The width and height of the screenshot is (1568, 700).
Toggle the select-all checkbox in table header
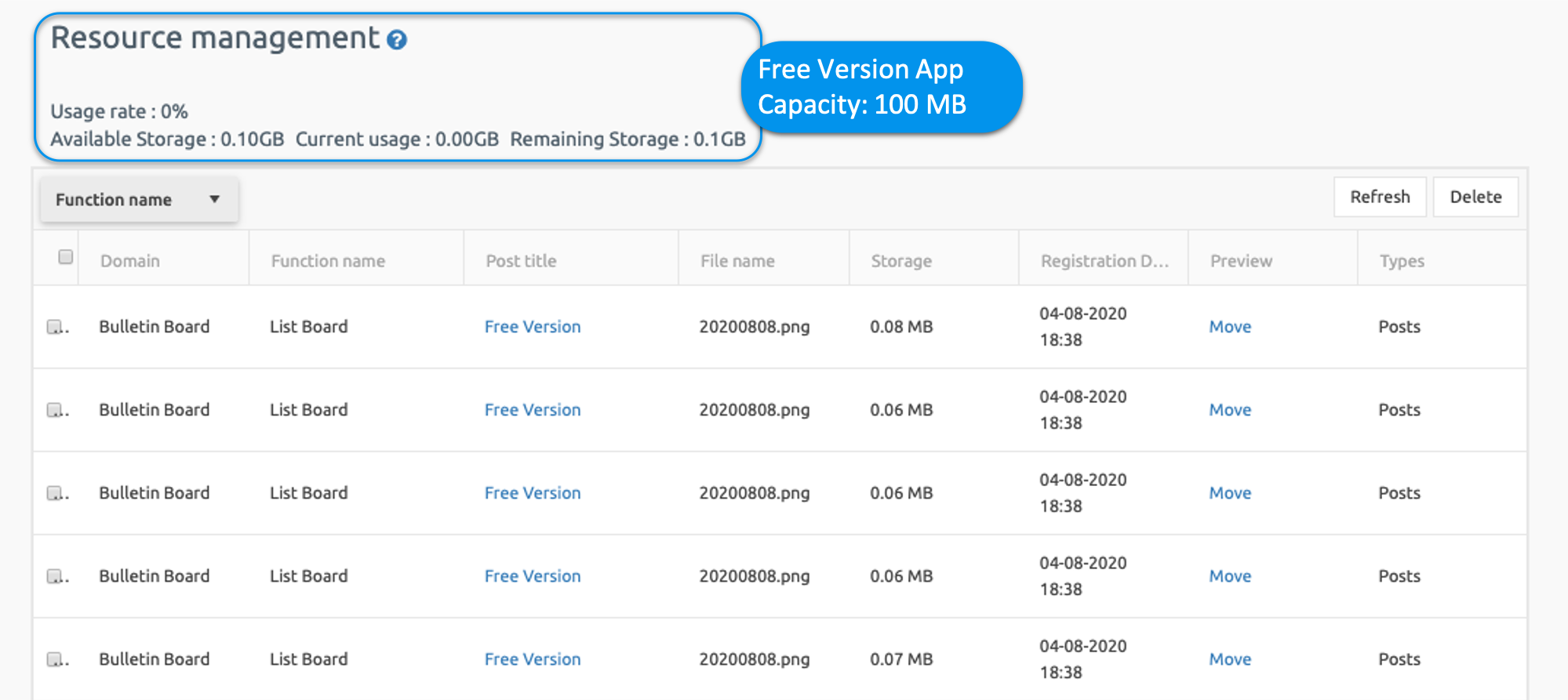click(66, 257)
